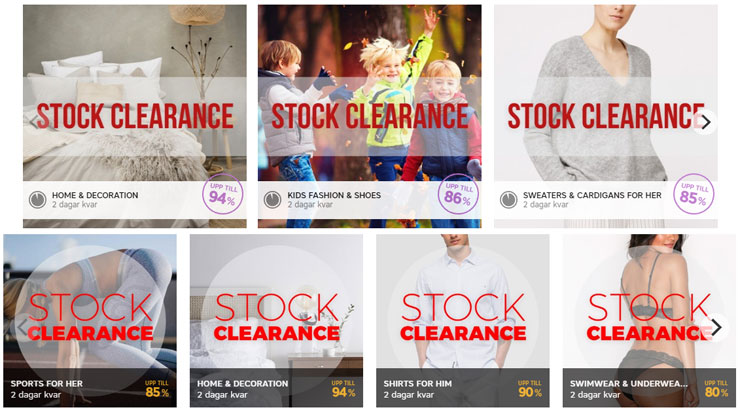This screenshot has width=740, height=414.
Task: Open the Sweaters & Cardigans For Her banner
Action: (606, 116)
